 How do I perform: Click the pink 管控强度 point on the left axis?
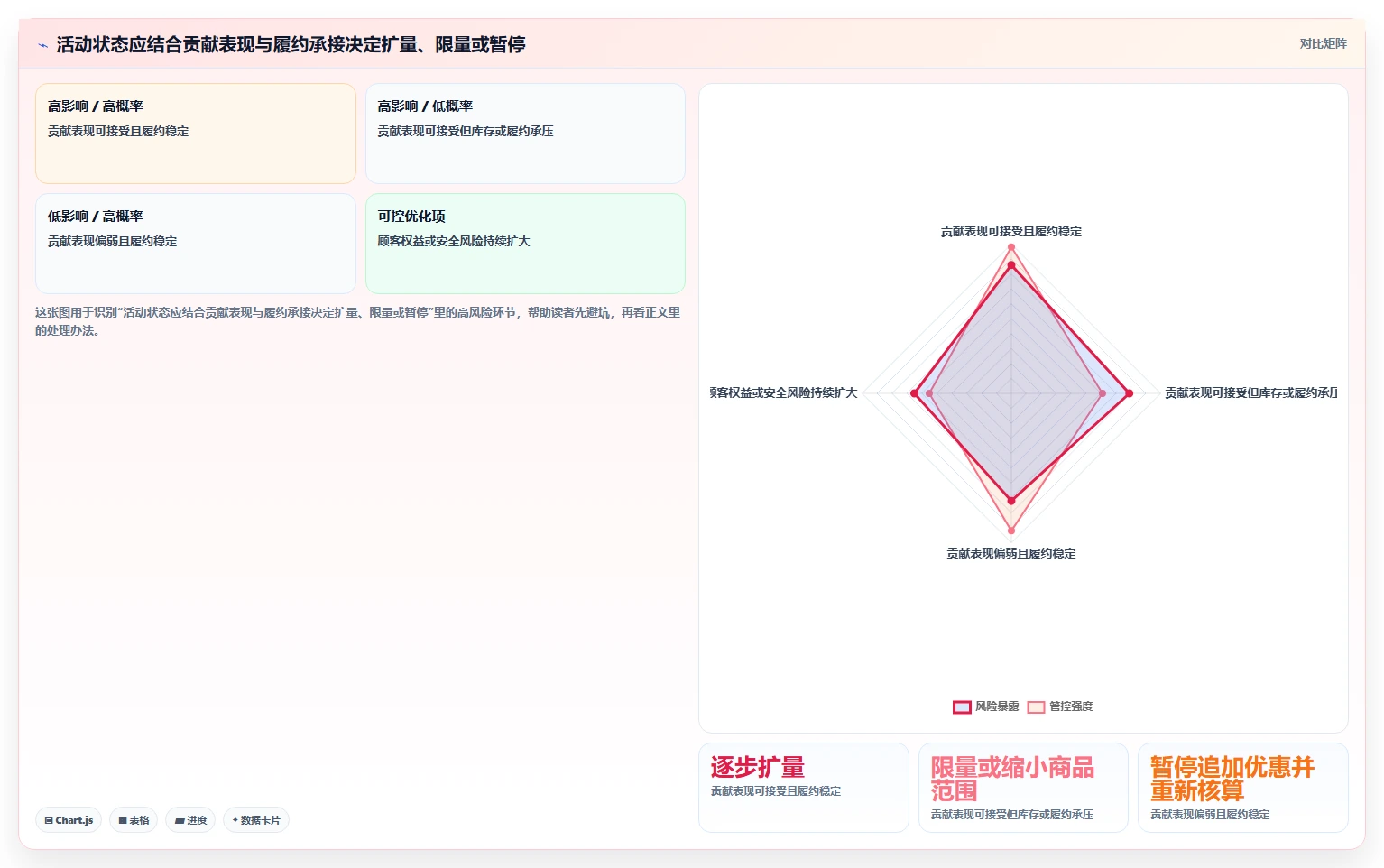(x=929, y=393)
